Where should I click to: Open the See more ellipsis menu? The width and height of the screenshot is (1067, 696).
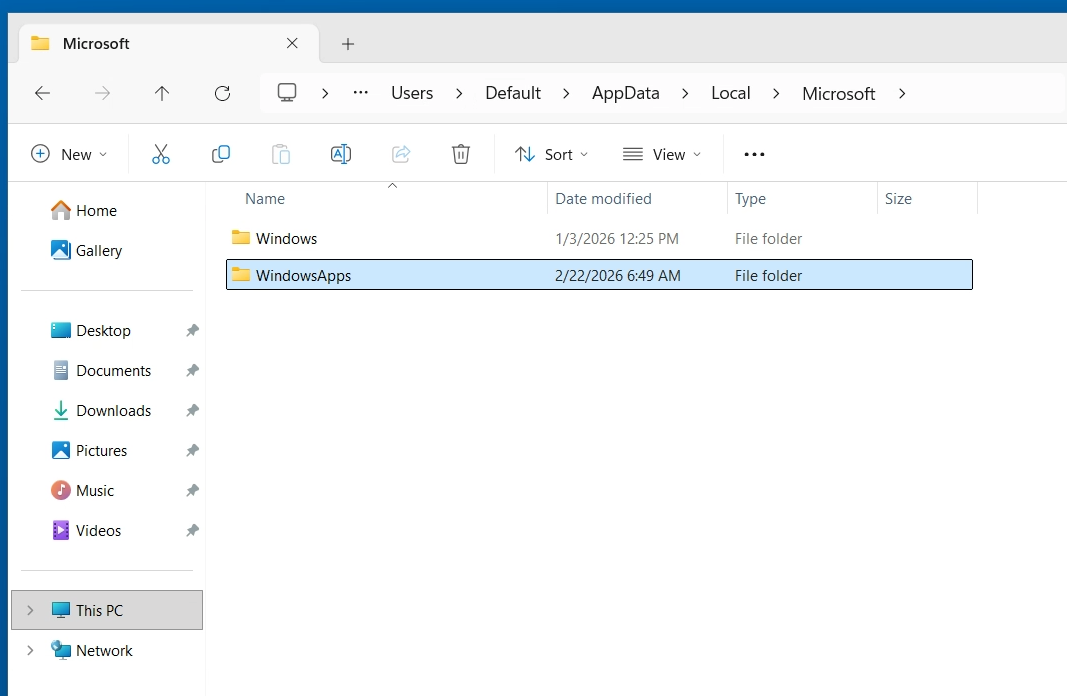754,154
